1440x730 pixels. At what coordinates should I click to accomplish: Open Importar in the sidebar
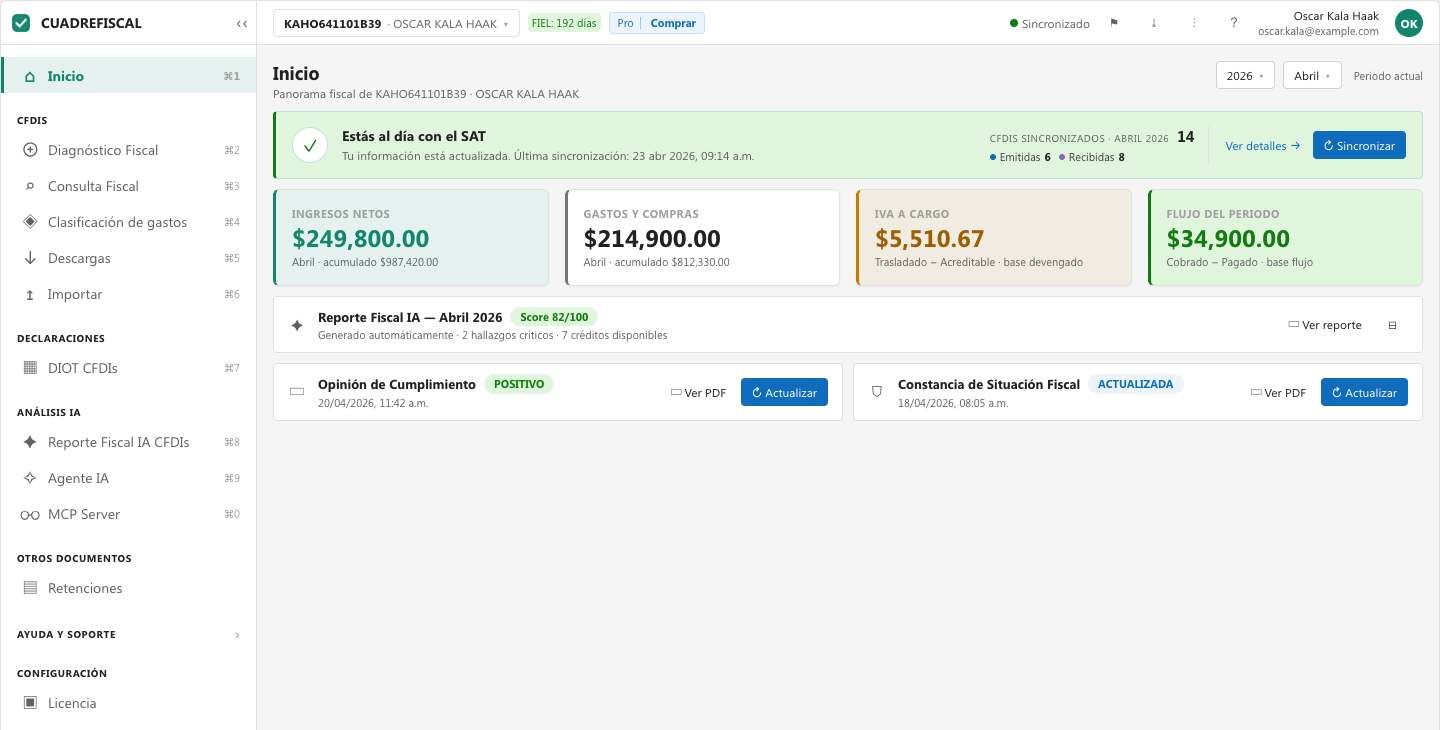point(128,294)
